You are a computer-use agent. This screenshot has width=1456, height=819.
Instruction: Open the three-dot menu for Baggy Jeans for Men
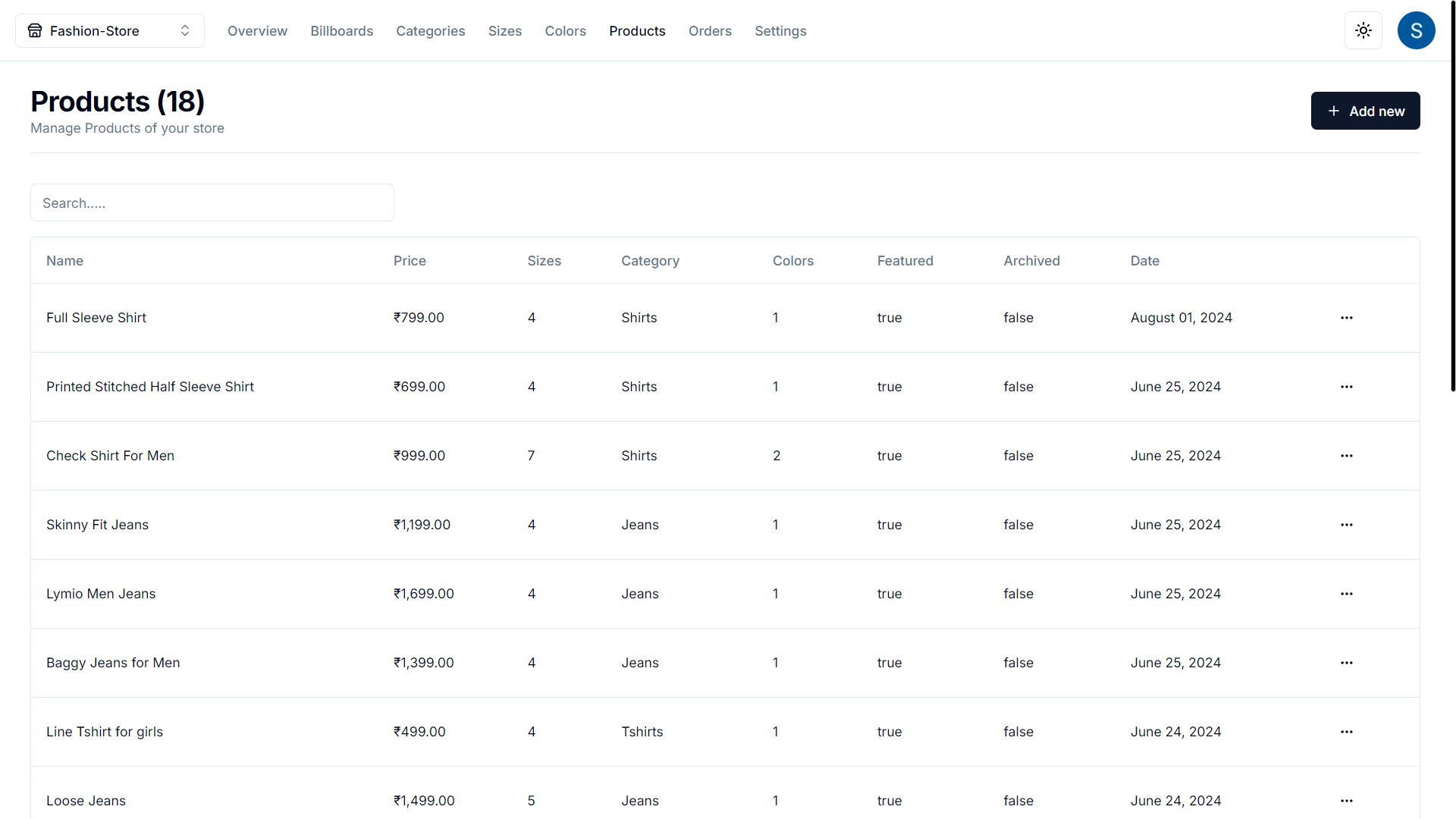point(1347,663)
